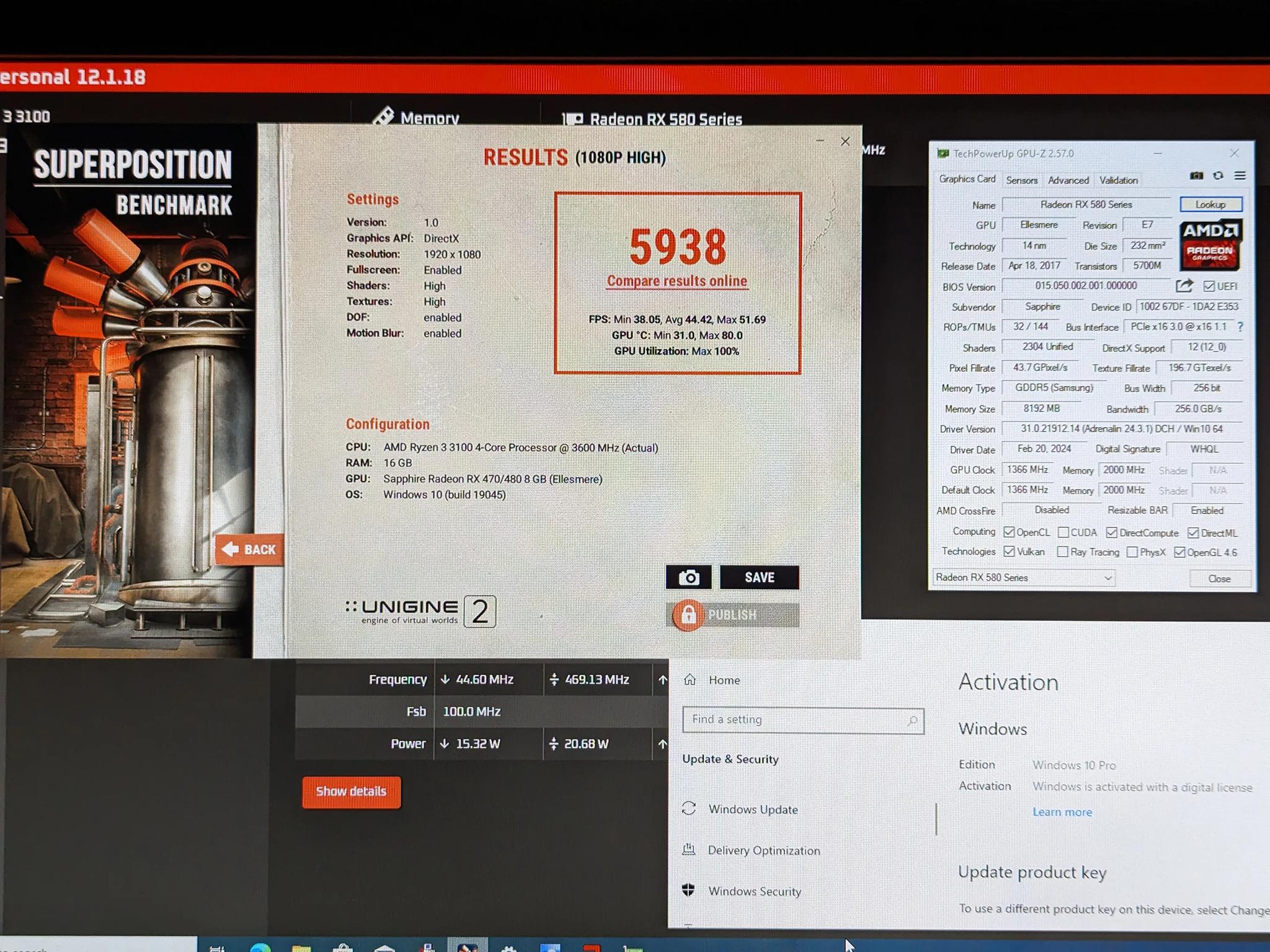Screen dimensions: 1270x952
Task: Click the Ellesmere GPU field in GPU-Z
Action: coord(1039,225)
